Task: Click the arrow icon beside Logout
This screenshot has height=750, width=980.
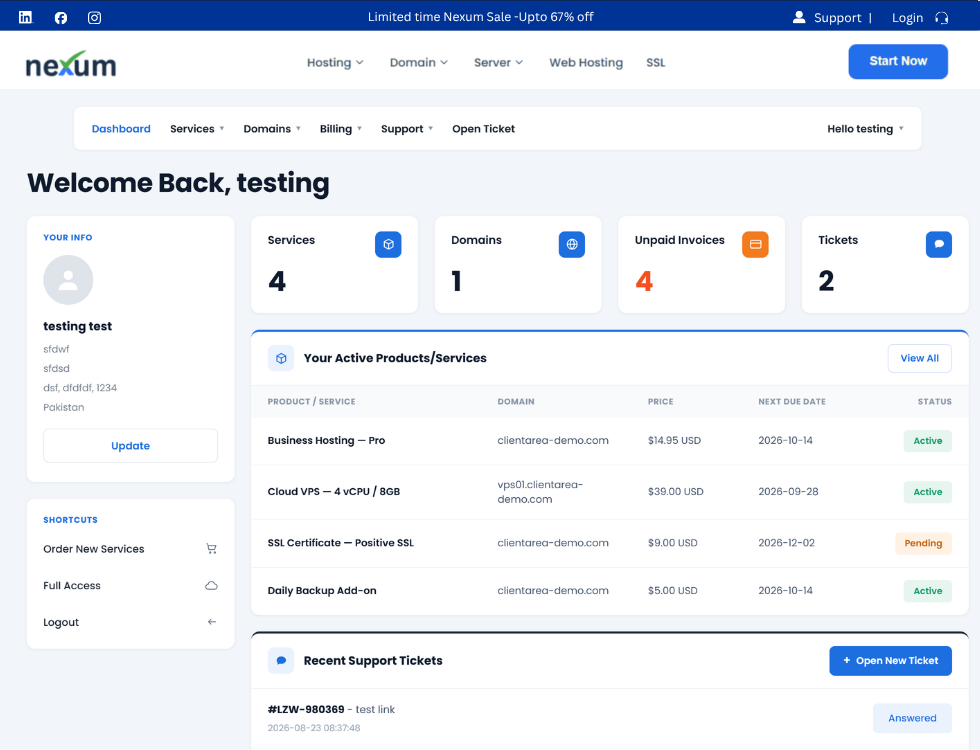Action: [212, 622]
